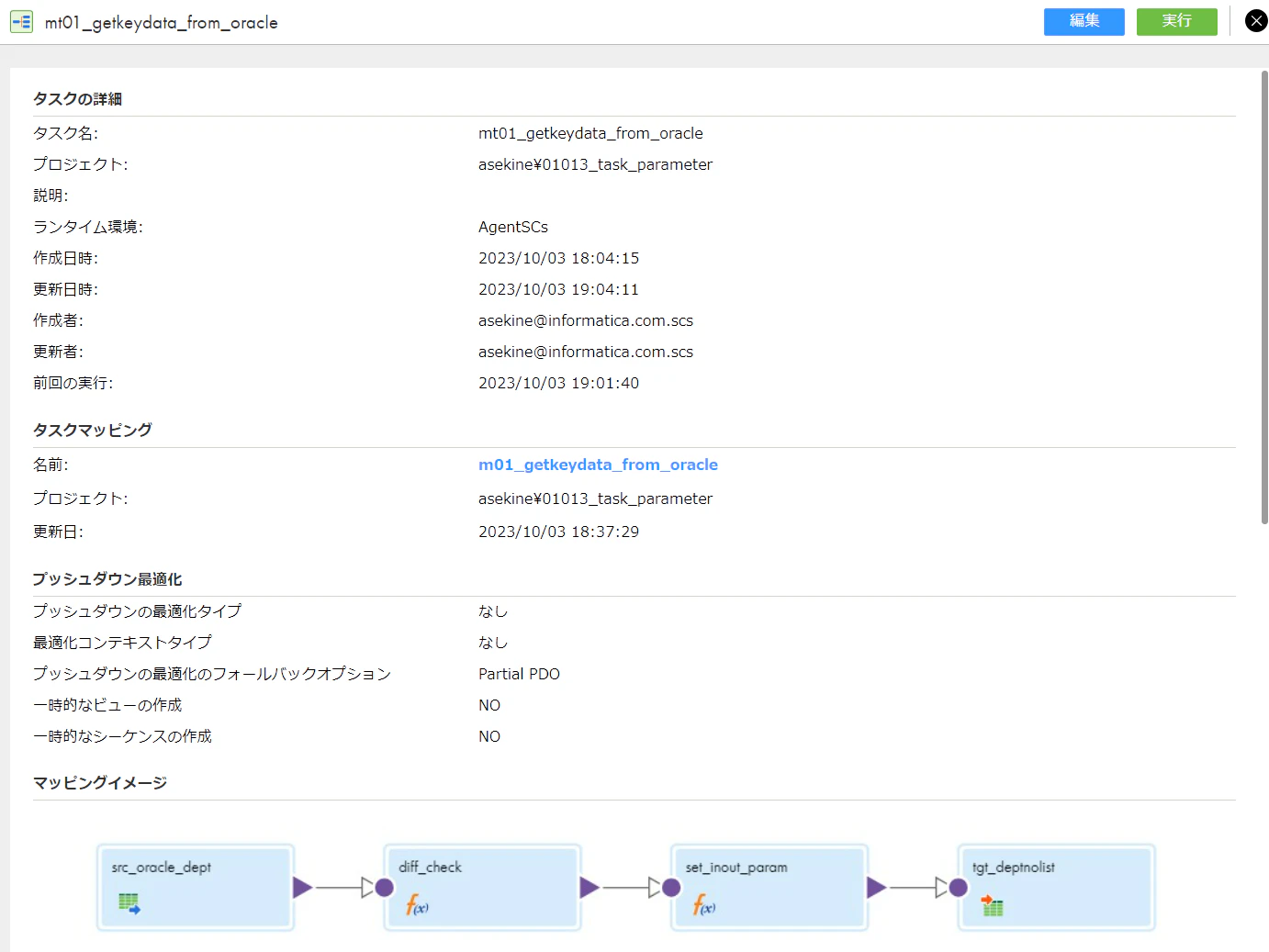This screenshot has width=1269, height=952.
Task: Click the input port circle of set_inout_param
Action: [671, 887]
